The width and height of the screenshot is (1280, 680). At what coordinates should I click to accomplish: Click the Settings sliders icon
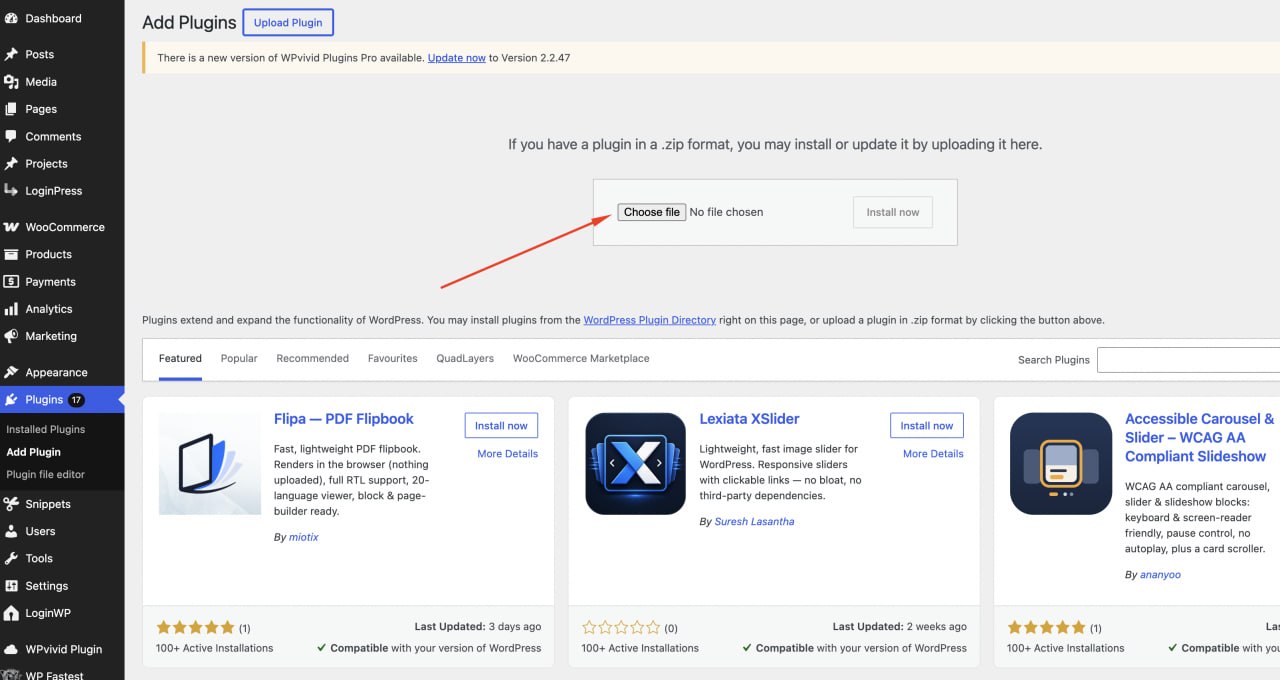[11, 585]
